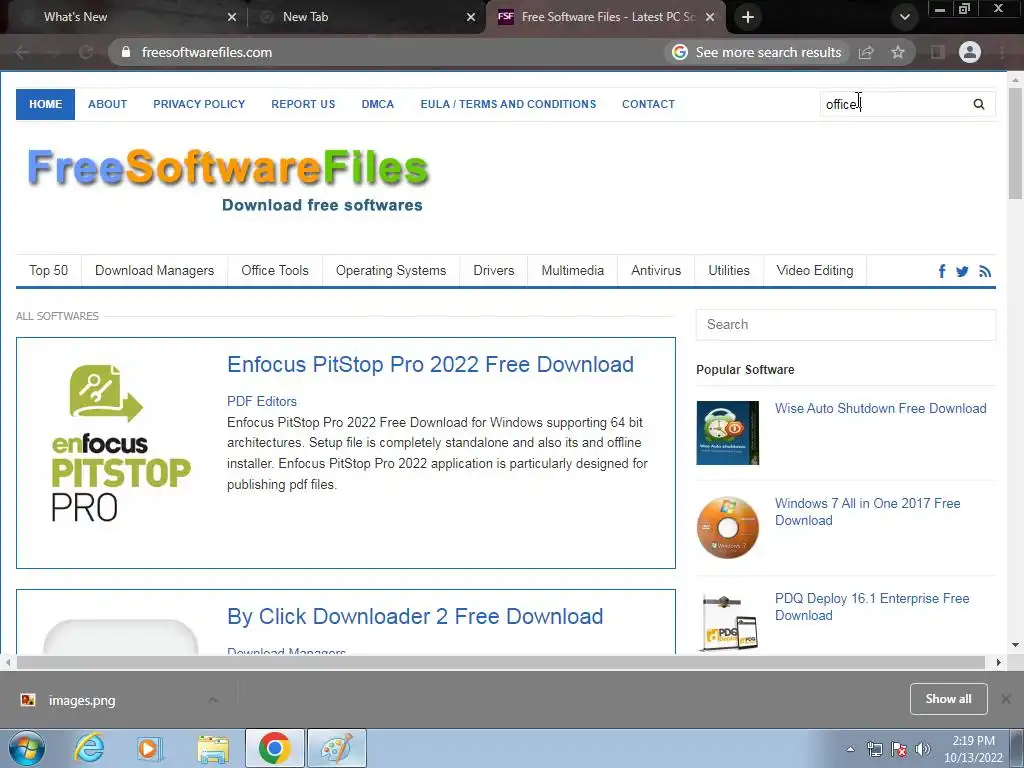The width and height of the screenshot is (1024, 768).
Task: Select the Utilities category
Action: coord(729,270)
